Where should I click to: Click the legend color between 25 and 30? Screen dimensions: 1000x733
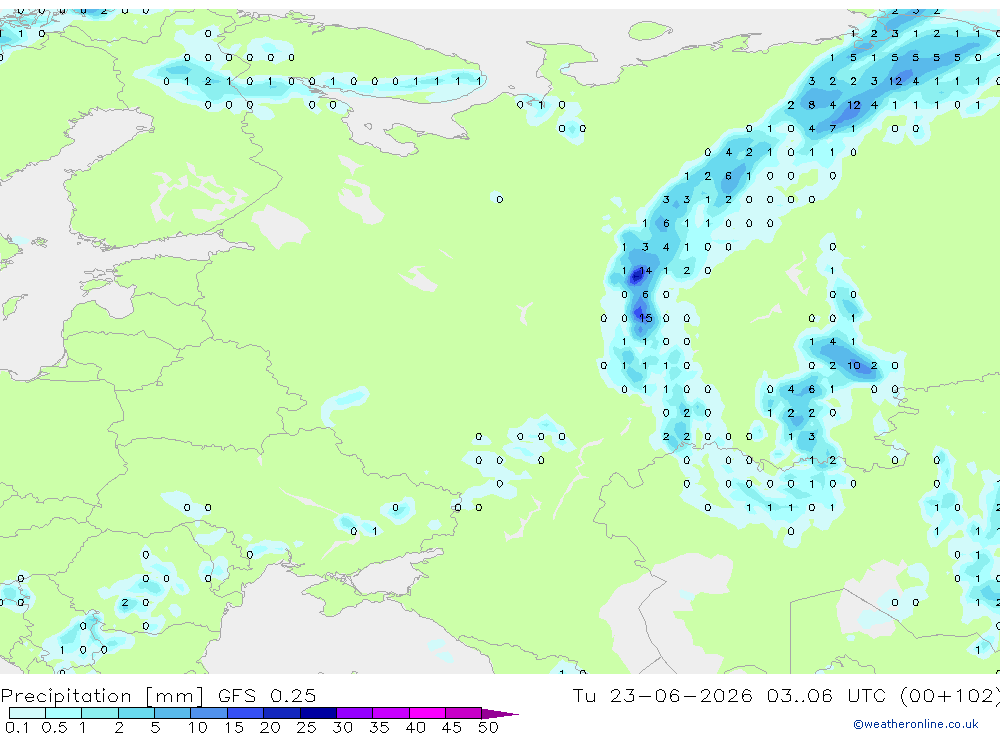pos(318,713)
